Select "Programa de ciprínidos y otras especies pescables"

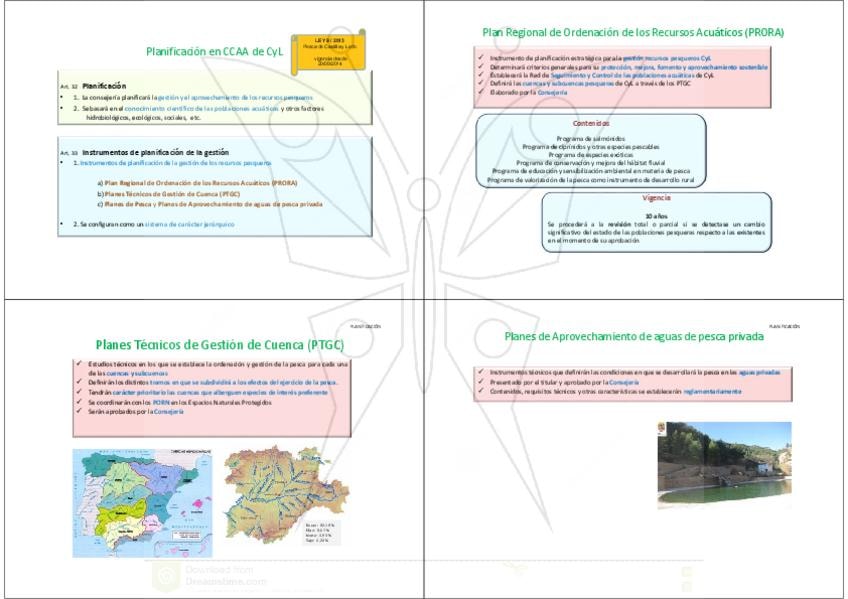click(x=591, y=147)
